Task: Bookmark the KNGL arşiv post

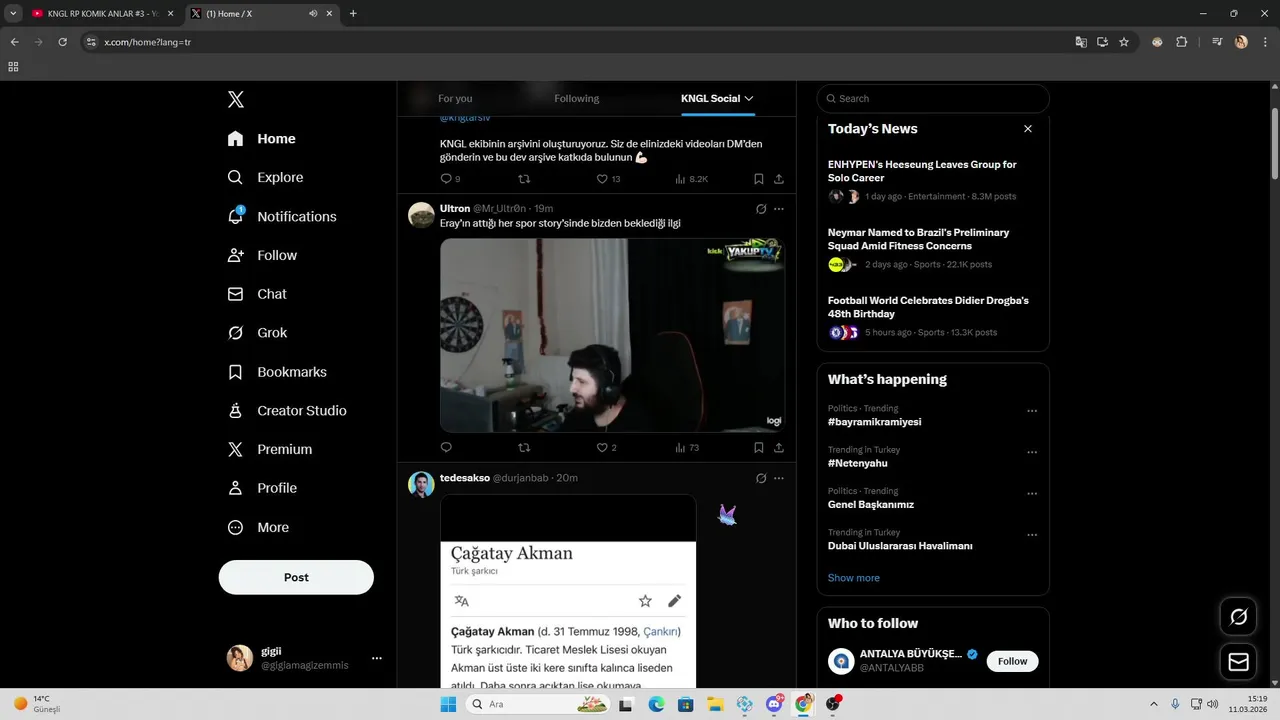Action: click(x=759, y=179)
